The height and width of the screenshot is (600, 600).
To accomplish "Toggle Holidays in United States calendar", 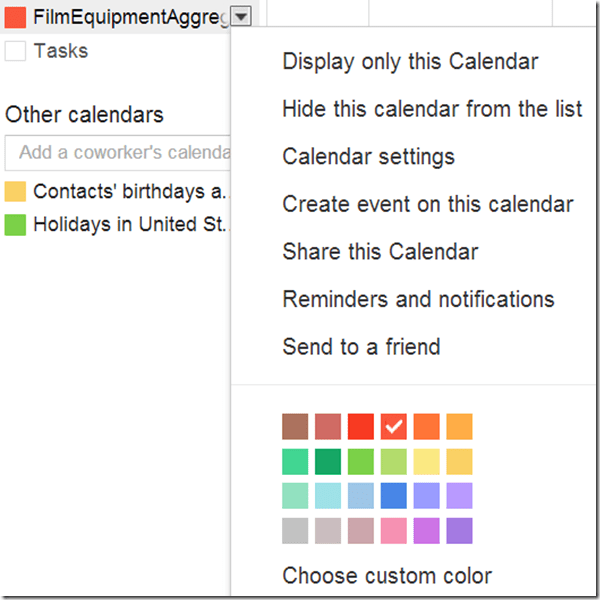I will [x=15, y=225].
